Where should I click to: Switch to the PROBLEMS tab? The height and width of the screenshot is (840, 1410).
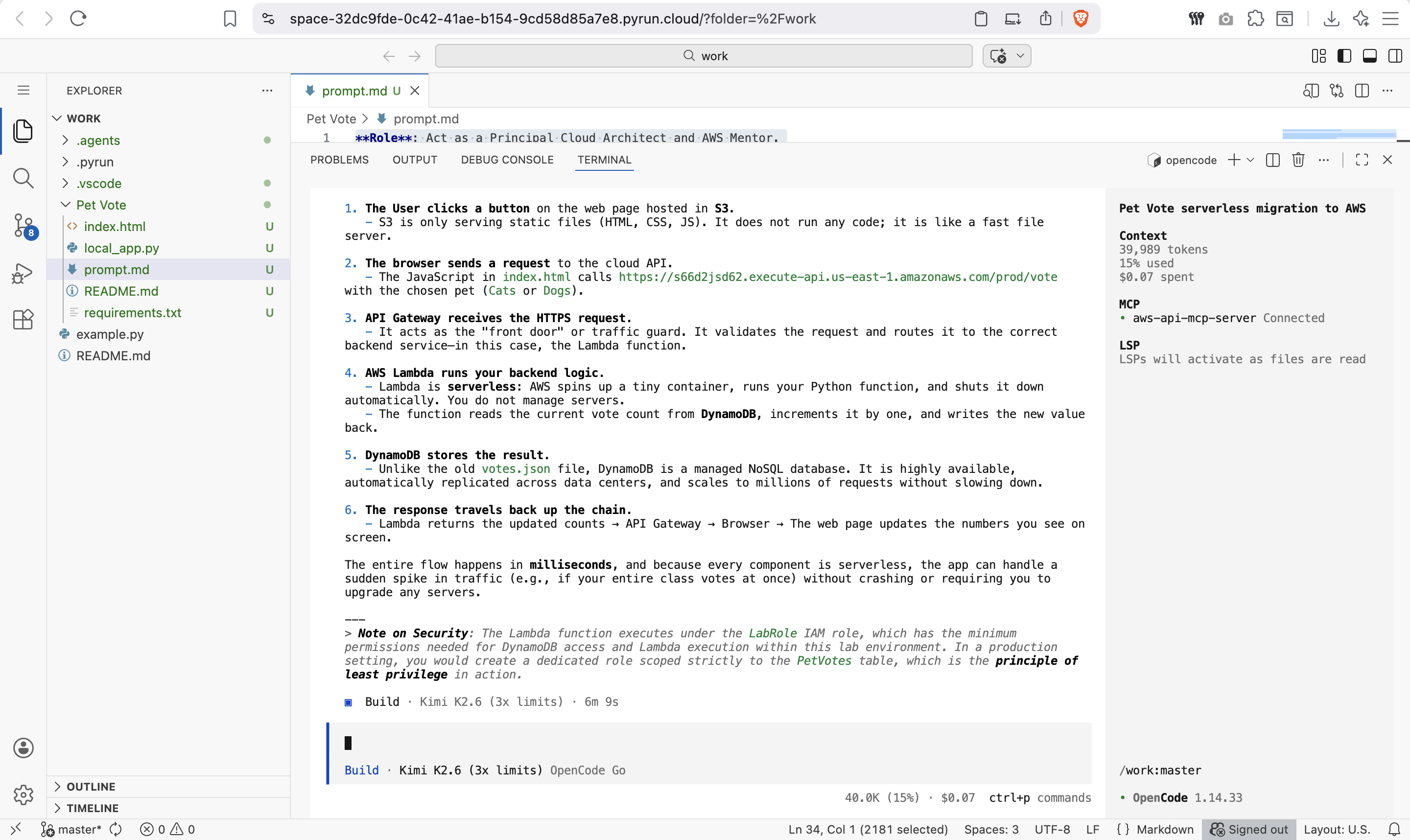coord(339,160)
